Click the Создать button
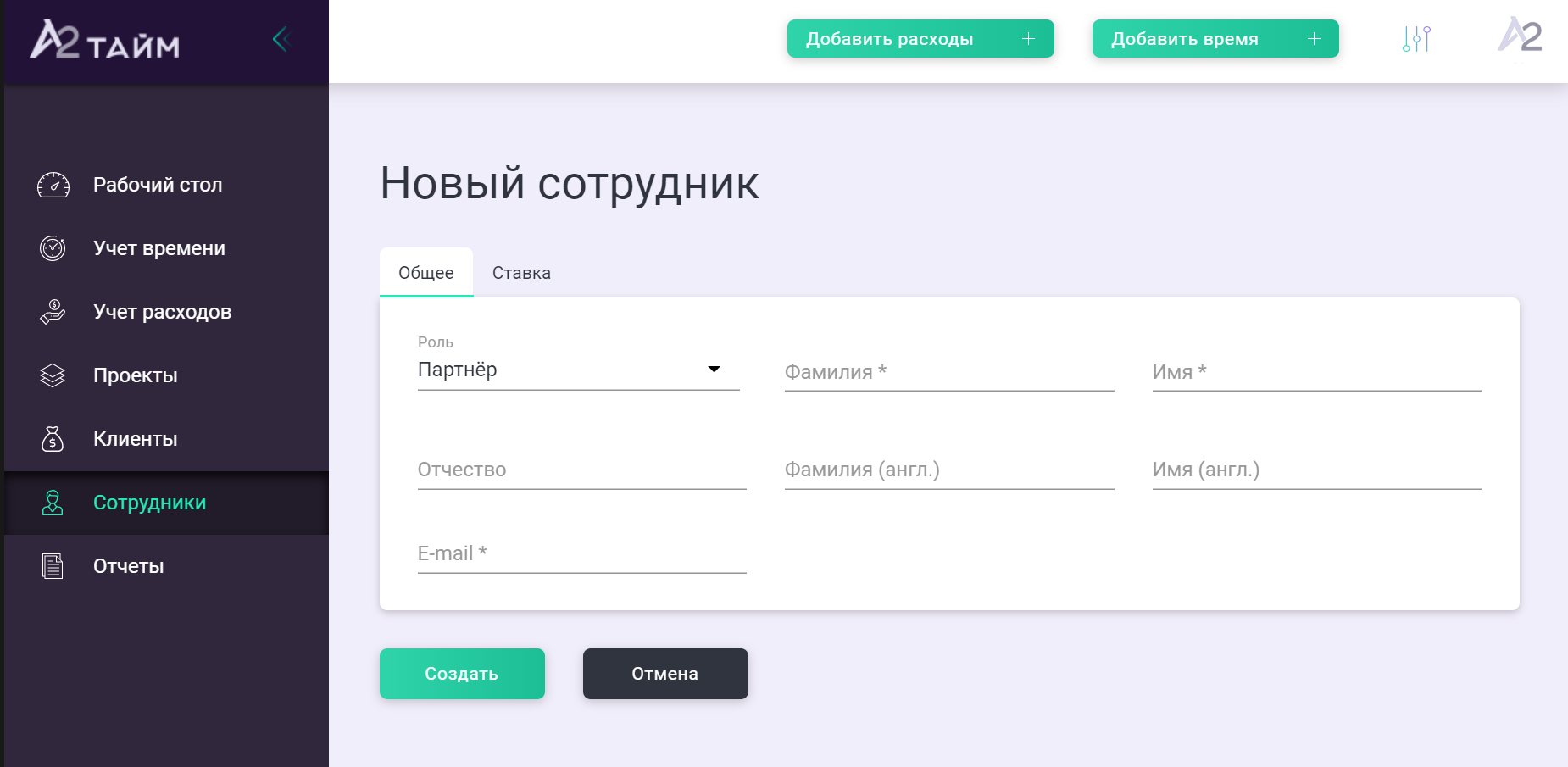The width and height of the screenshot is (1568, 767). coord(462,674)
